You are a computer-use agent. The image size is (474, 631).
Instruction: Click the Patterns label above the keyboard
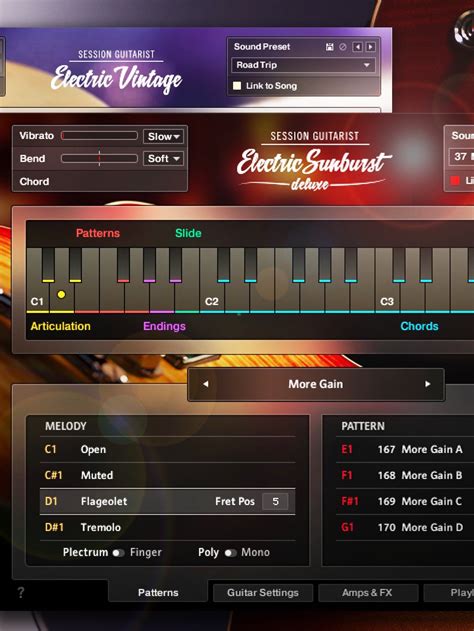click(98, 233)
